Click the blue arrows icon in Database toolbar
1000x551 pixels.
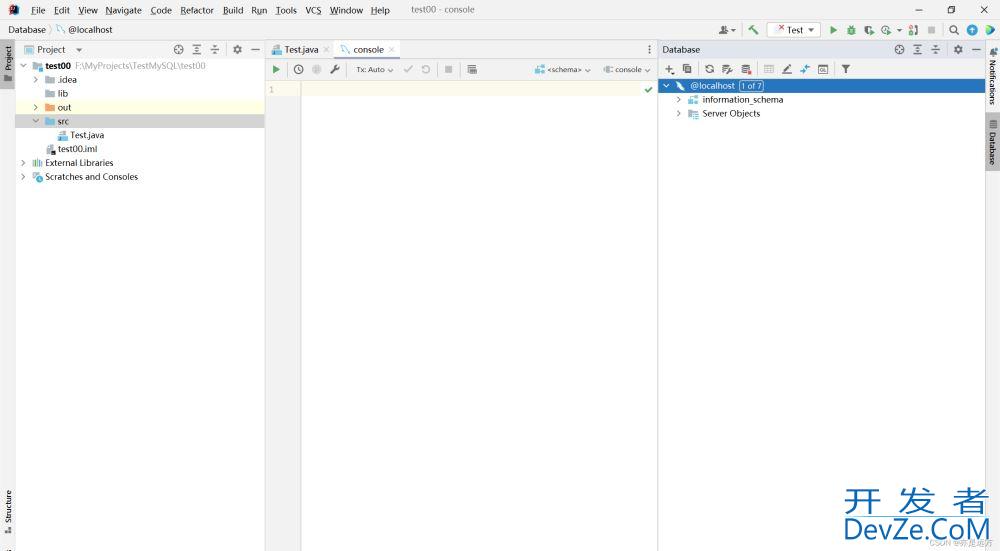805,69
